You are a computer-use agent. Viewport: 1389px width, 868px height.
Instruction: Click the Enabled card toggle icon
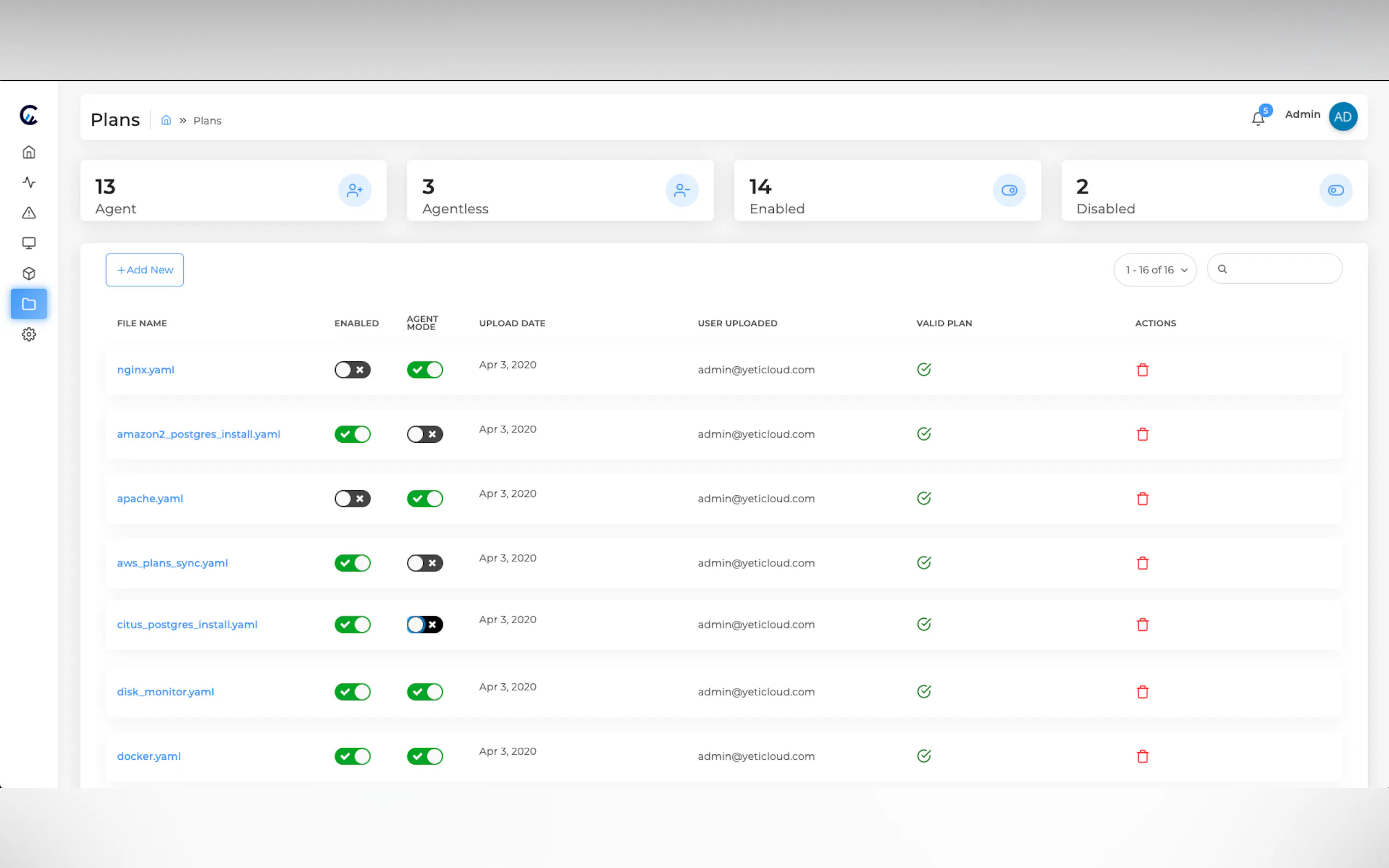1009,190
